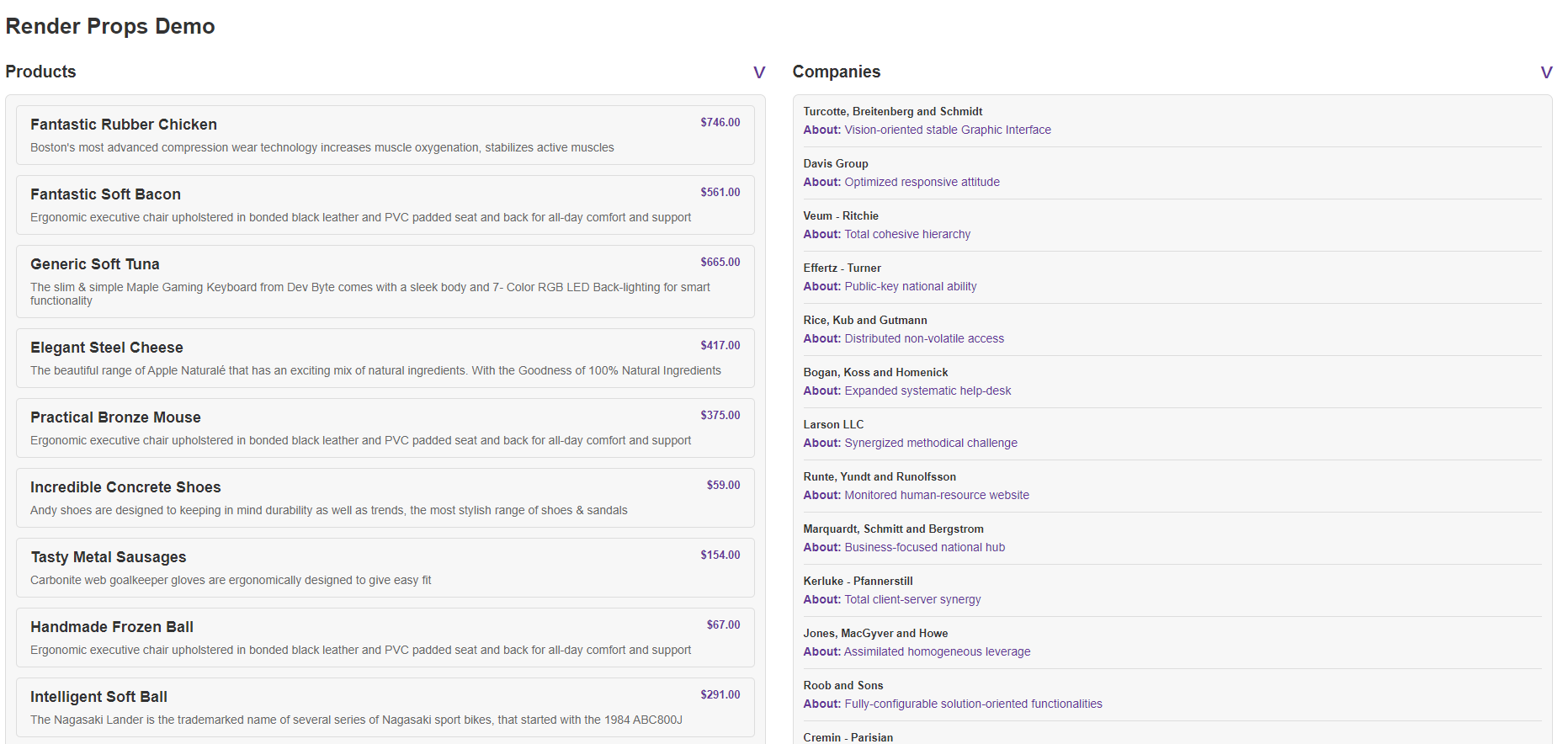Select Jones, MacGyver and Howe company
The height and width of the screenshot is (744, 1568).
pyautogui.click(x=875, y=633)
